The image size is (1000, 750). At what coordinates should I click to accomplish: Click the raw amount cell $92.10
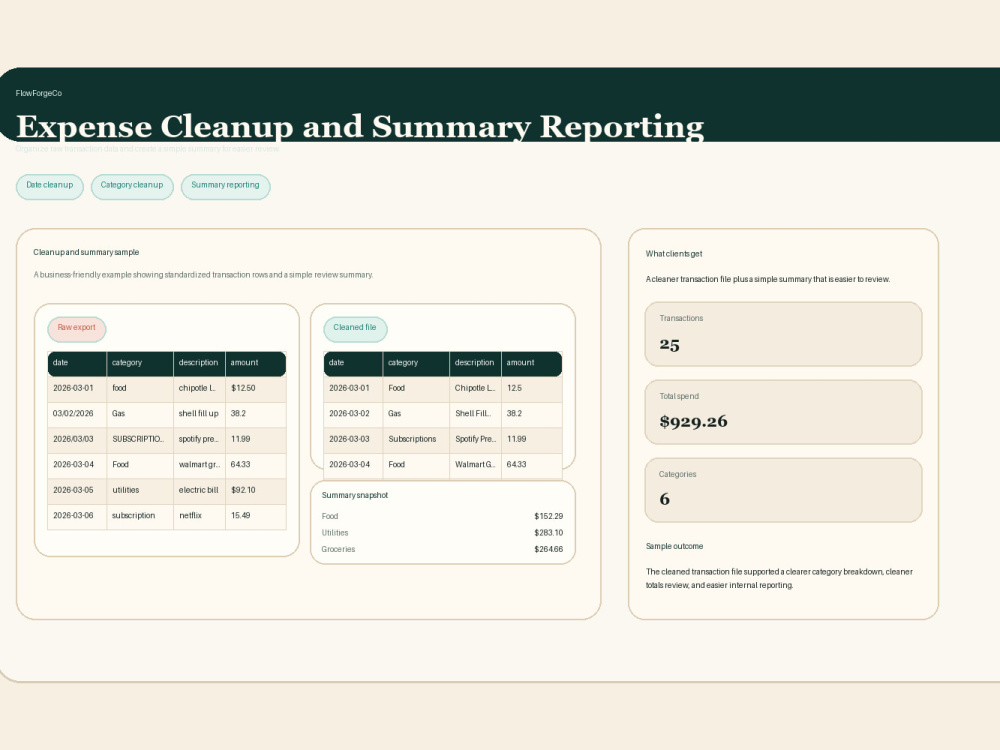click(x=256, y=491)
